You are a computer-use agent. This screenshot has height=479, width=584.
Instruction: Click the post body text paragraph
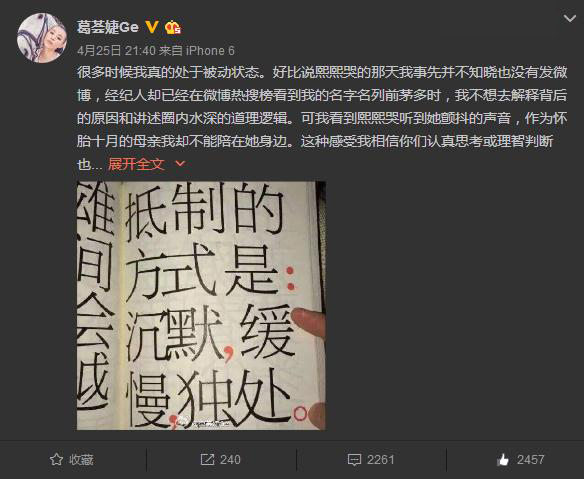click(x=322, y=118)
